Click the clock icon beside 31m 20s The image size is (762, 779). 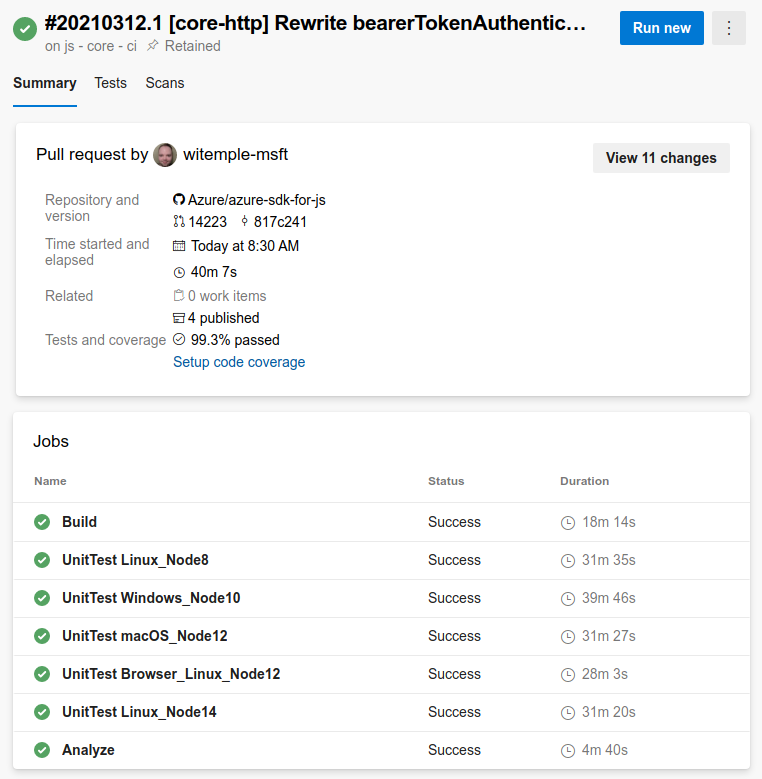pyautogui.click(x=568, y=712)
